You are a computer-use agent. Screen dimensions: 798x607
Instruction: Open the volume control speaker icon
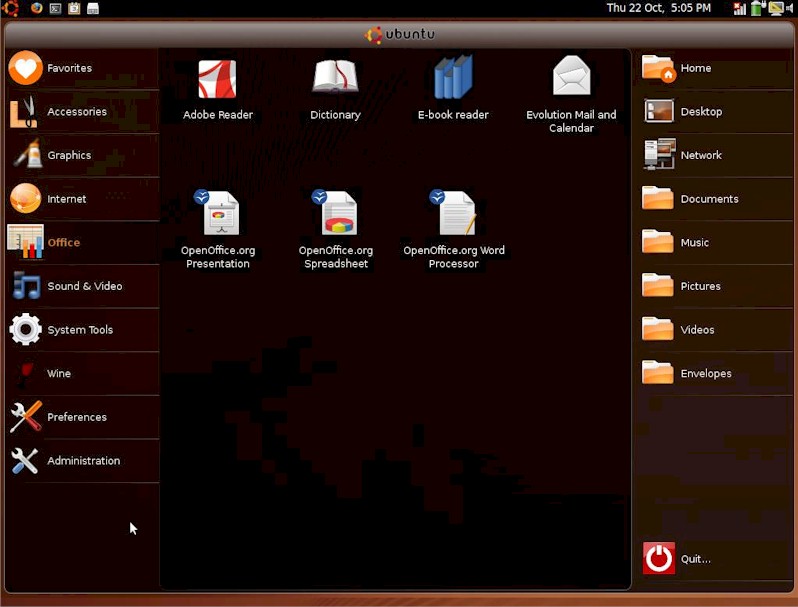point(790,8)
